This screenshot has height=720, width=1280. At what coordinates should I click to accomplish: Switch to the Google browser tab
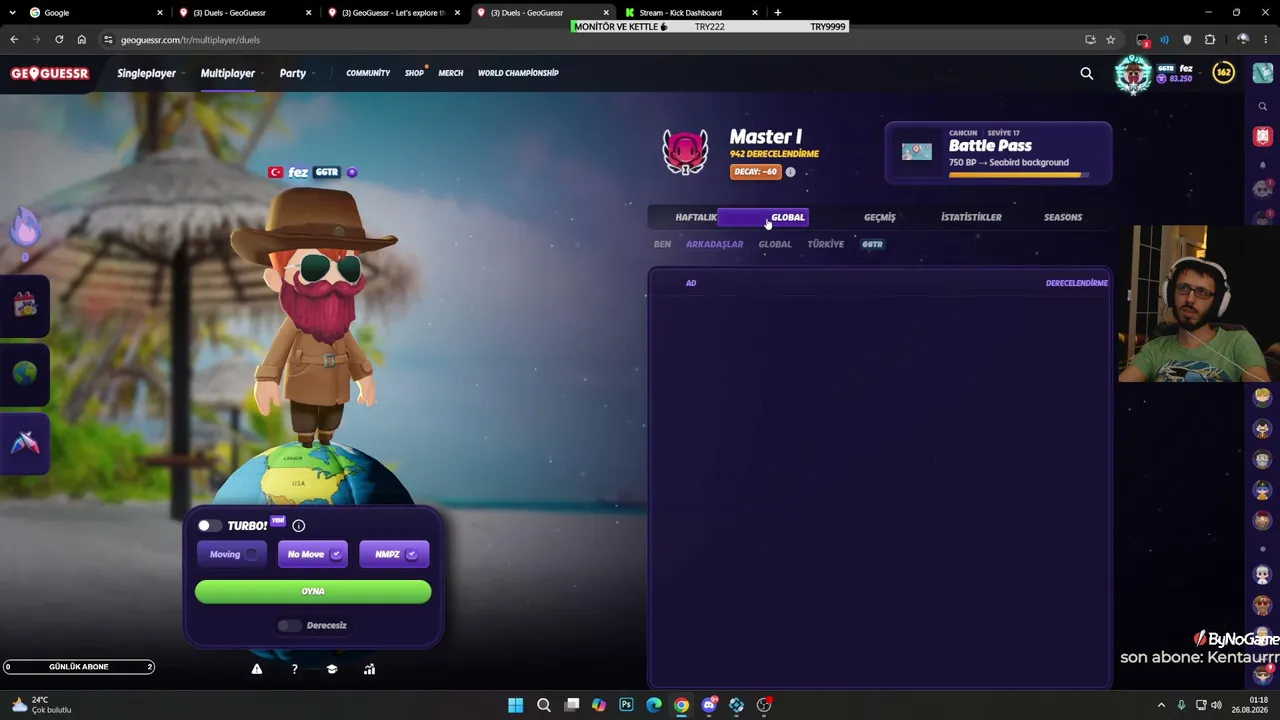click(x=96, y=13)
